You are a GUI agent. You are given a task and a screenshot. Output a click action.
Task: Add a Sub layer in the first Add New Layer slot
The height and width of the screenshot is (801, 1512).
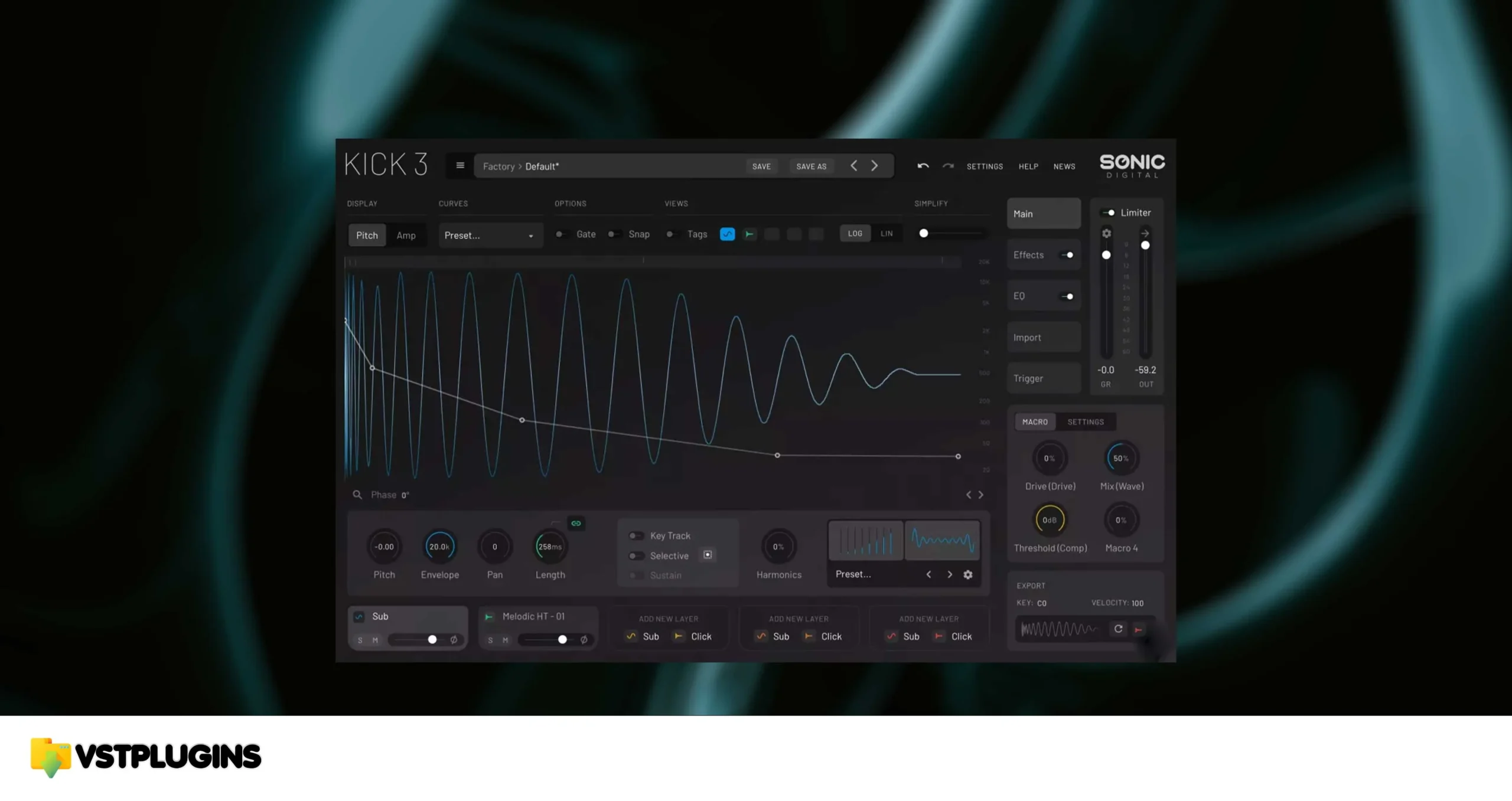click(643, 636)
